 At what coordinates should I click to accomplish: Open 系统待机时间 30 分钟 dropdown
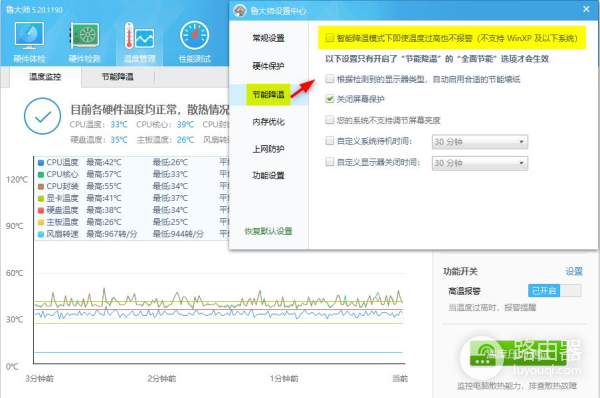[480, 142]
